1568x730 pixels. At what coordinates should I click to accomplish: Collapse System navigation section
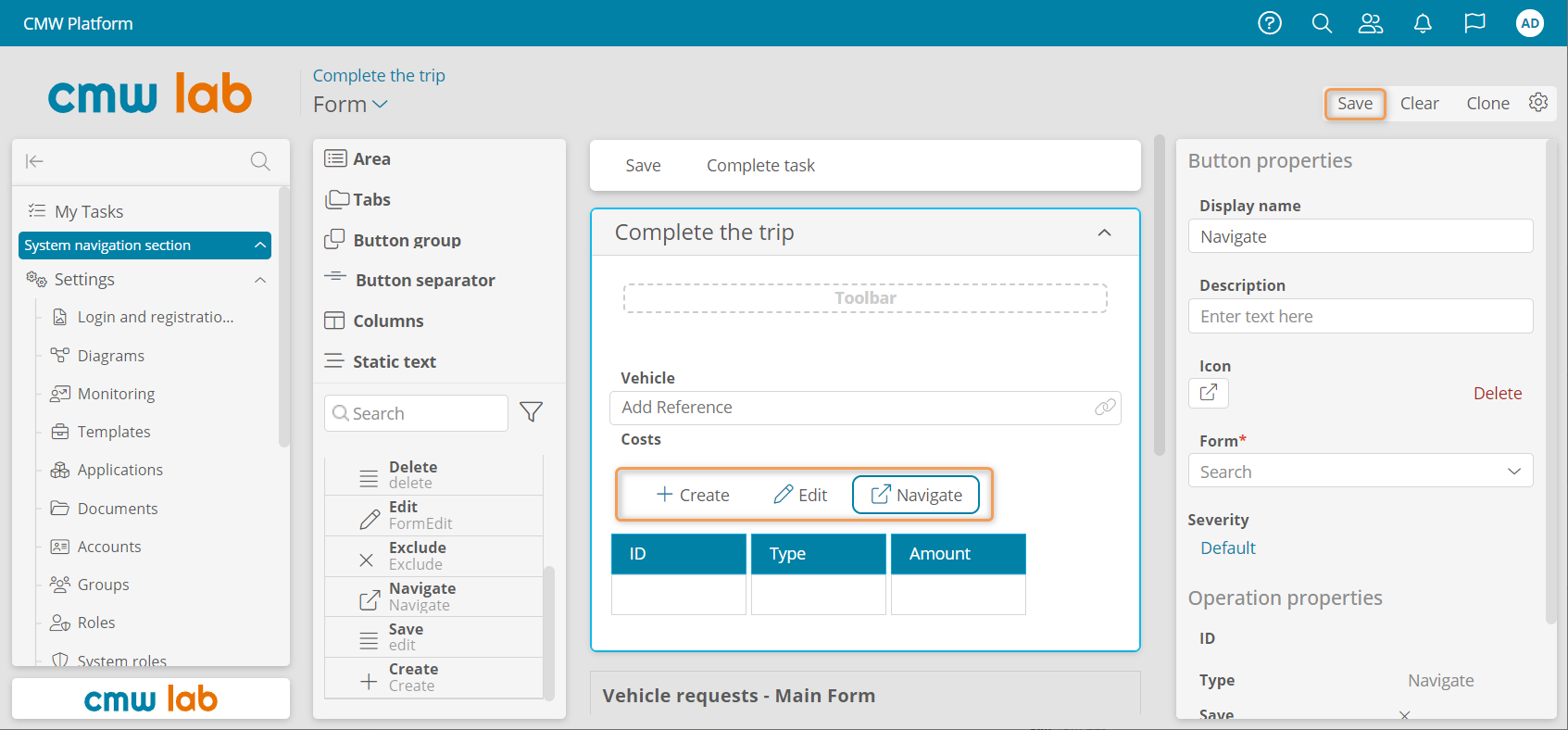[x=260, y=245]
